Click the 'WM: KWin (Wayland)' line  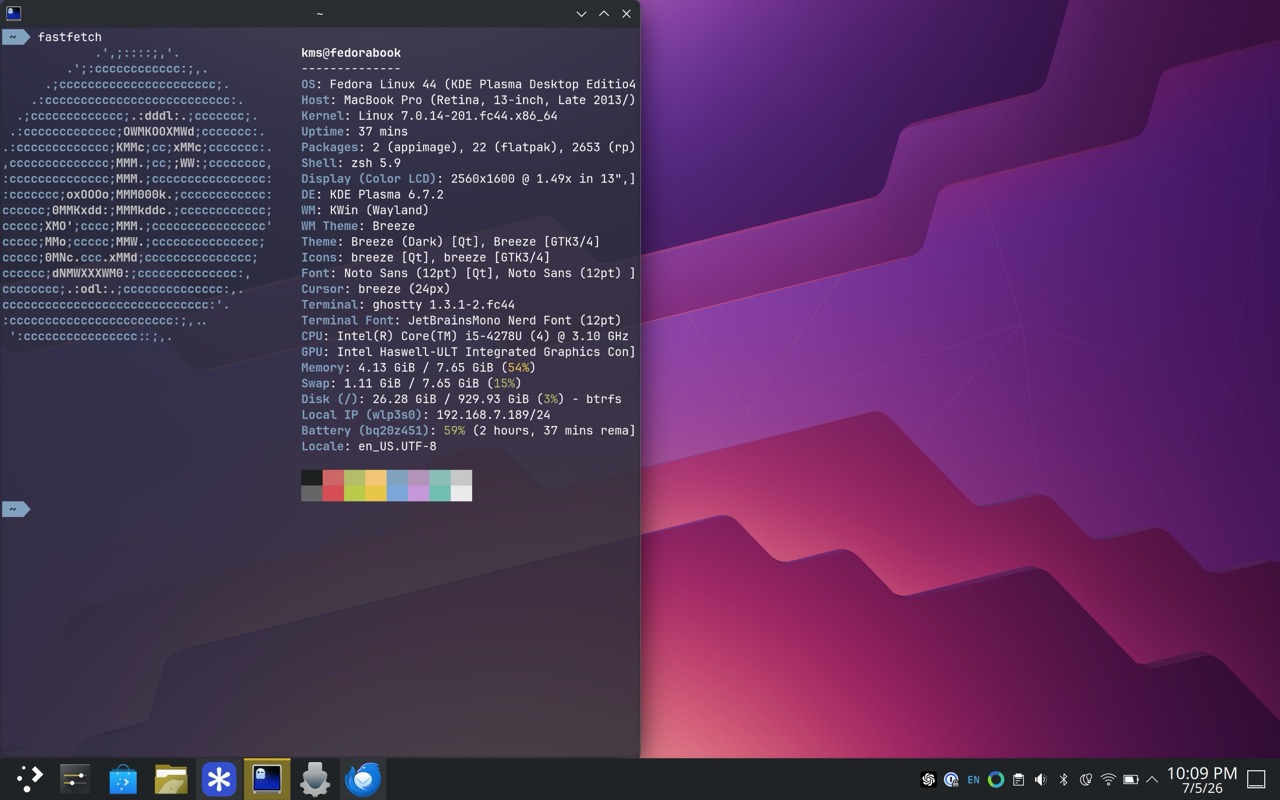[365, 210]
